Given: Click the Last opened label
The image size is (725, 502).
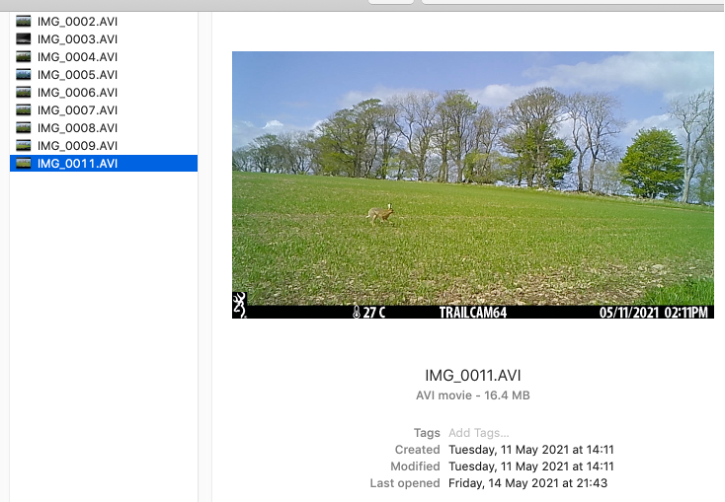Looking at the screenshot, I should (x=405, y=483).
